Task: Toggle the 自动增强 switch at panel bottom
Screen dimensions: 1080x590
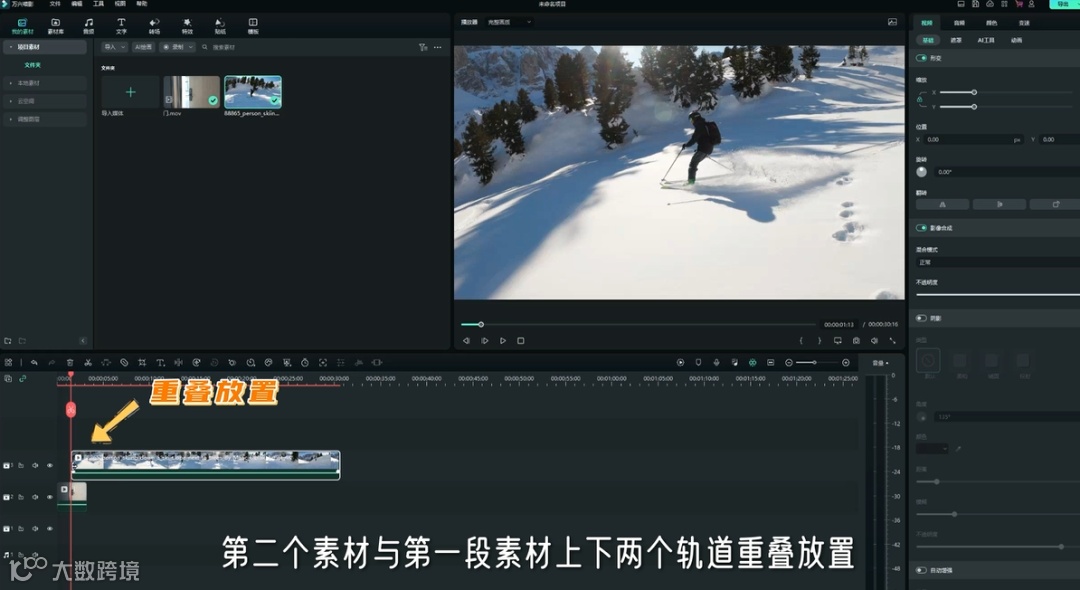Action: 922,570
